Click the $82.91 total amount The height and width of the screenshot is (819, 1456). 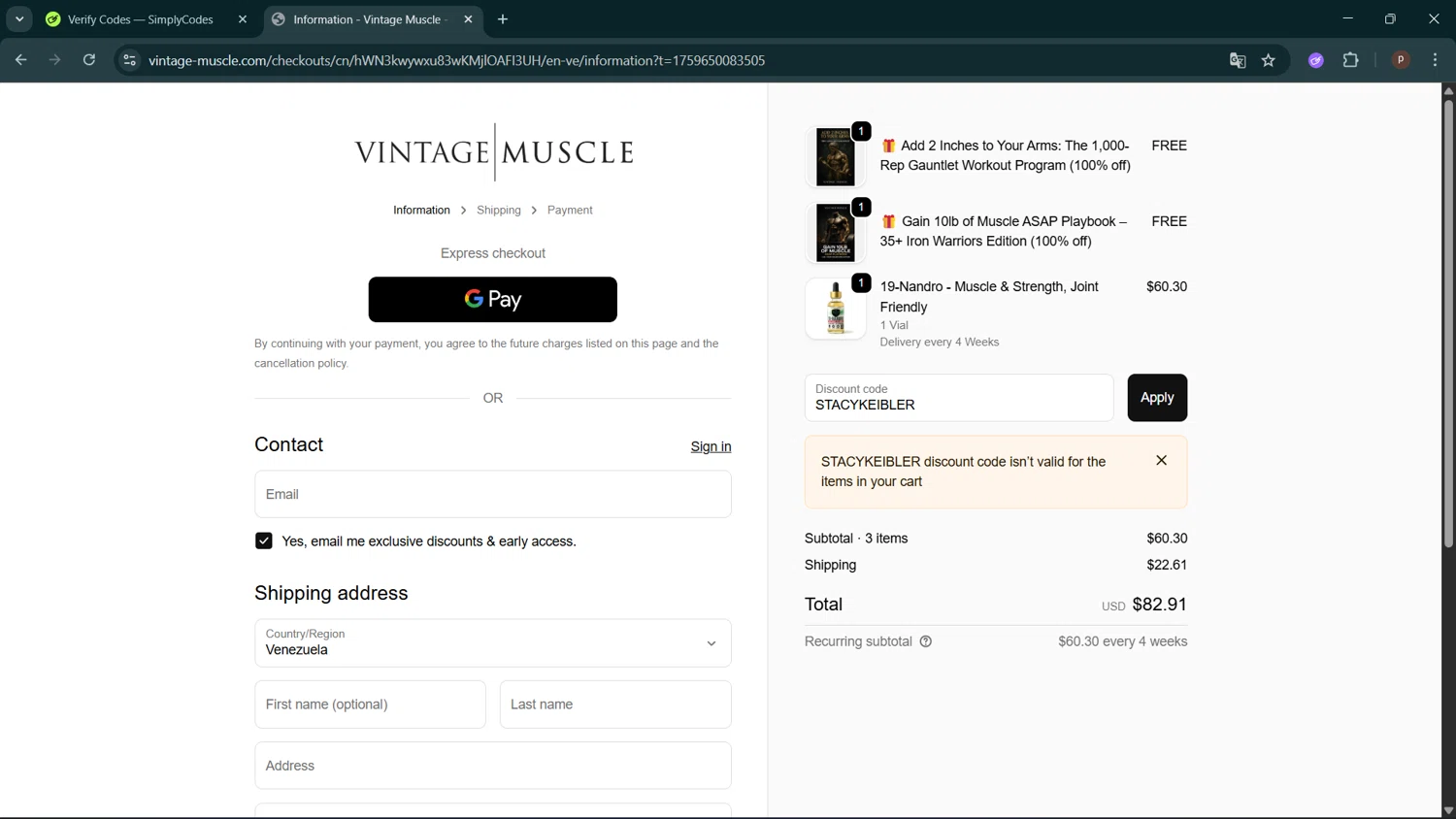1159,605
